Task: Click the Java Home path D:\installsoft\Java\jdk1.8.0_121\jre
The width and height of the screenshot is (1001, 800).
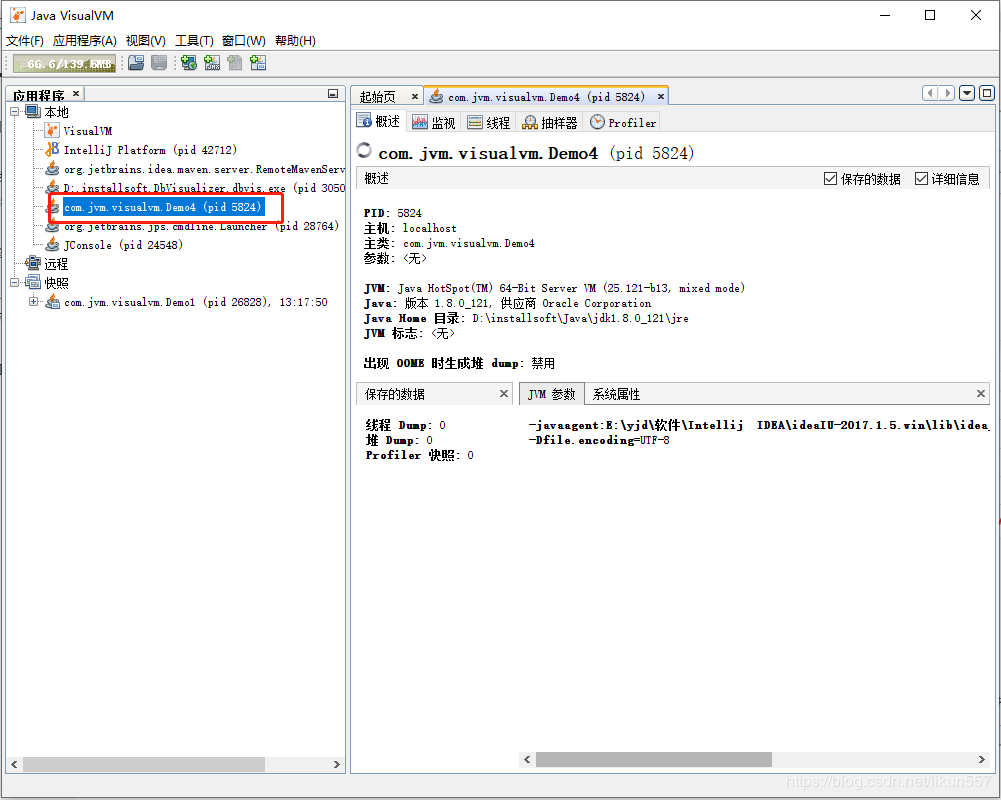Action: (x=580, y=318)
